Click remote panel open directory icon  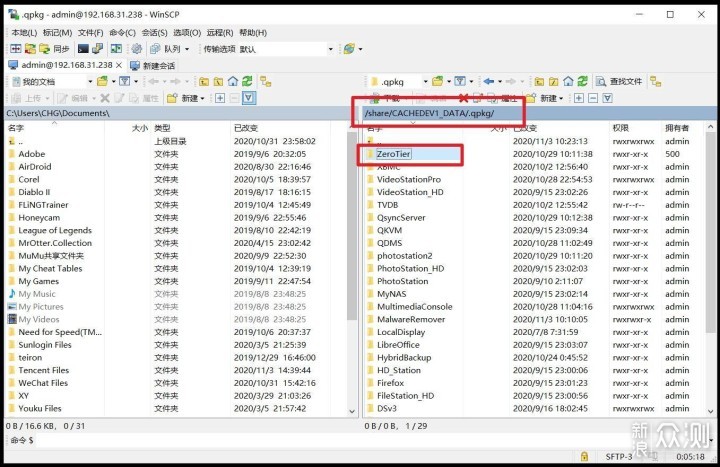[x=438, y=82]
